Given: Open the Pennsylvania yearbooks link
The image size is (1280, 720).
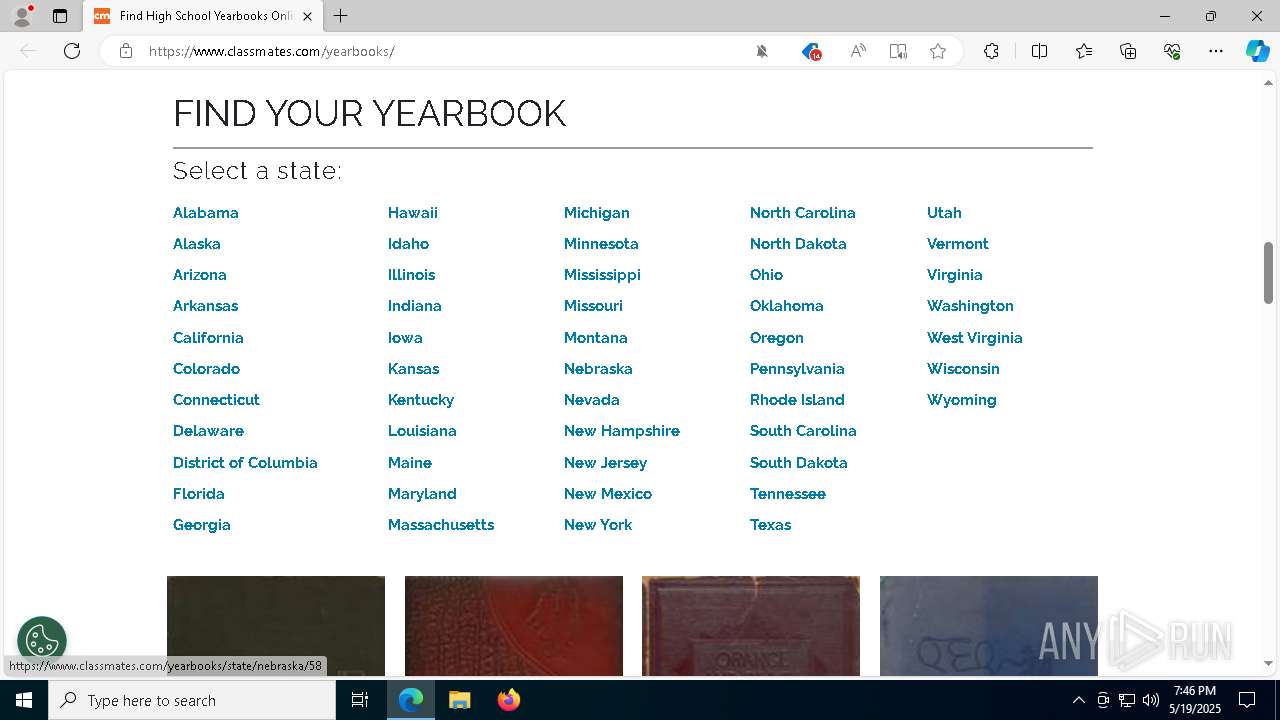Looking at the screenshot, I should pos(797,368).
